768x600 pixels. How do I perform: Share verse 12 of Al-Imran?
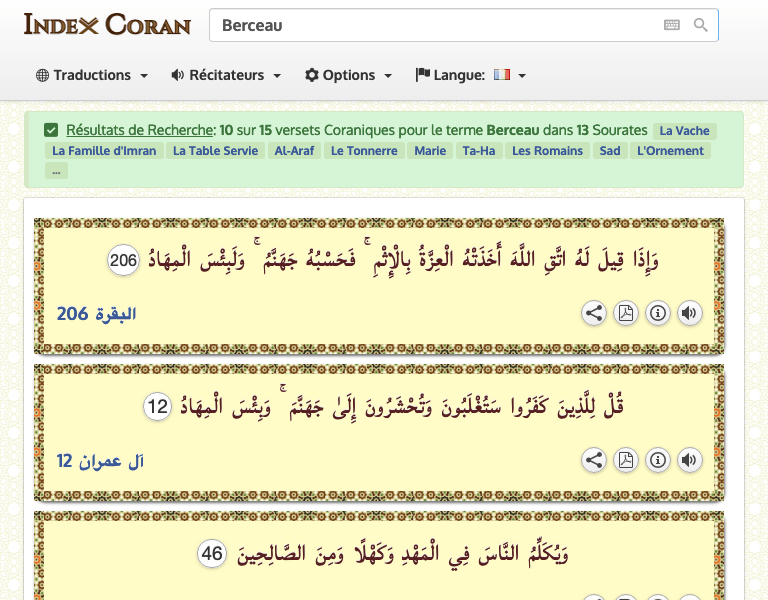[594, 460]
